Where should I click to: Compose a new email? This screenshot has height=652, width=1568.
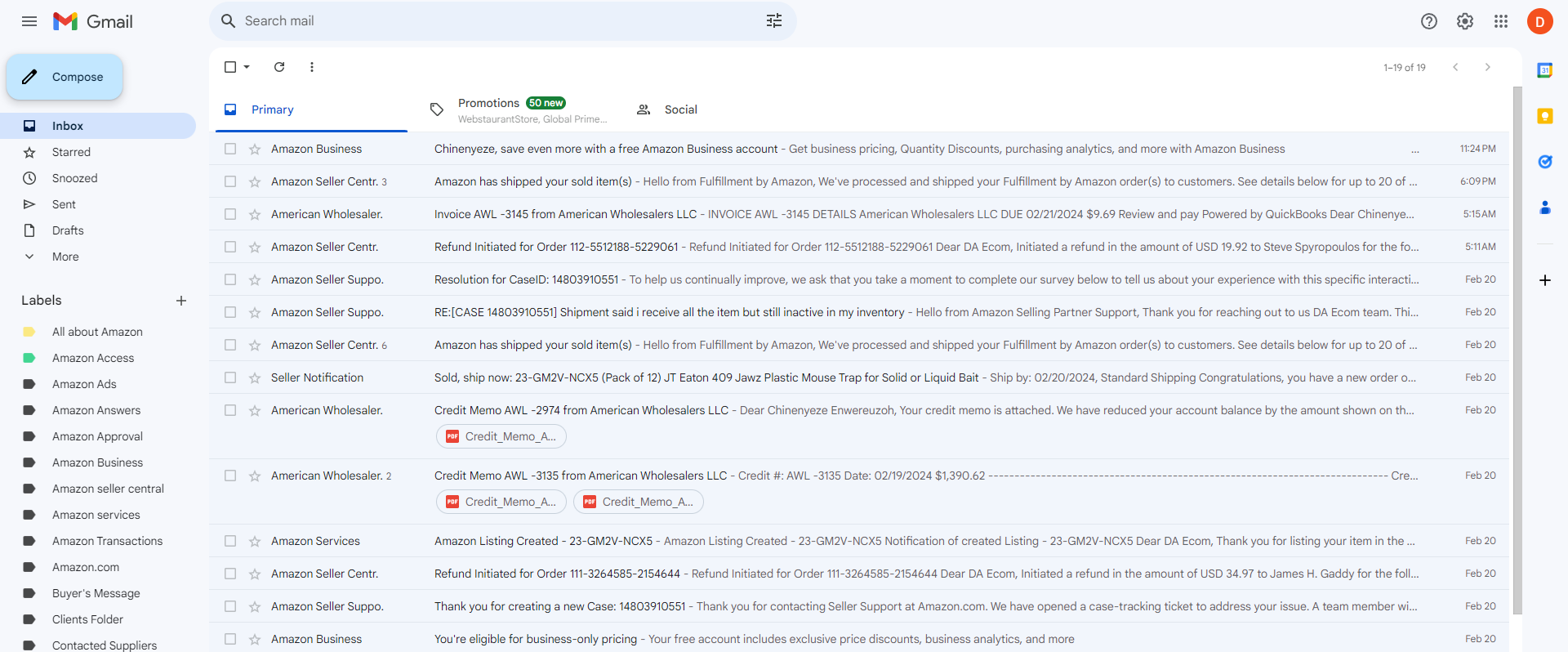(x=65, y=77)
